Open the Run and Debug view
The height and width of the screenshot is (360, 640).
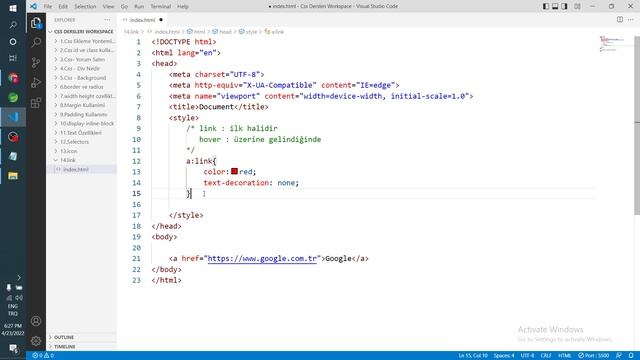click(36, 82)
